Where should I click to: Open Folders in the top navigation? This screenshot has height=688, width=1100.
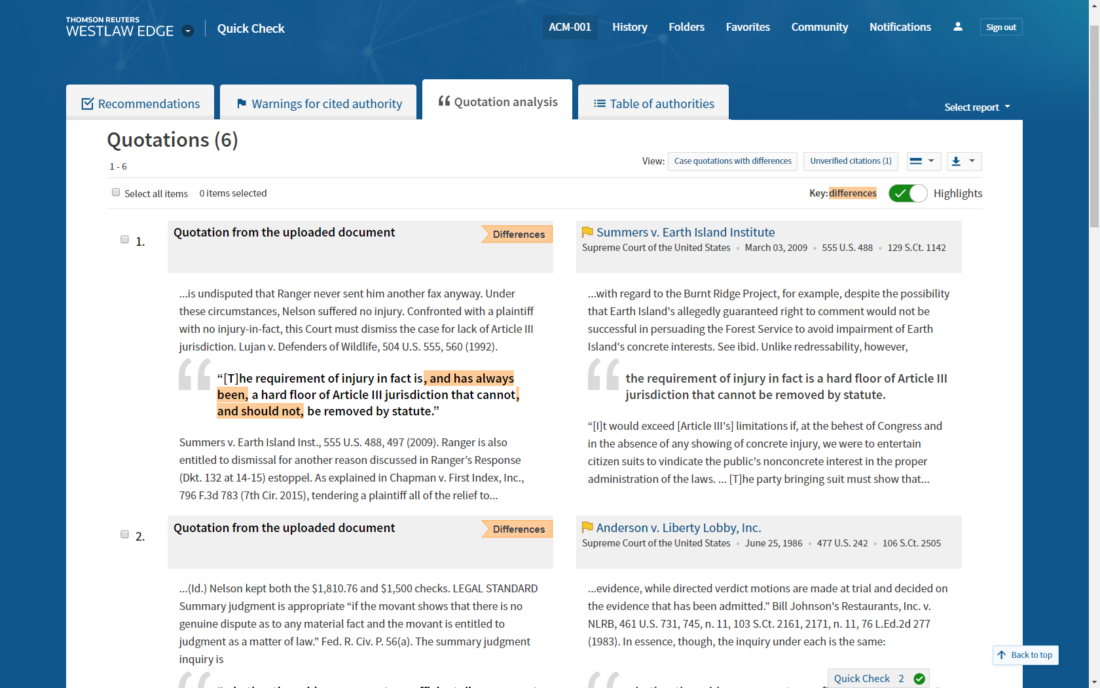[686, 27]
